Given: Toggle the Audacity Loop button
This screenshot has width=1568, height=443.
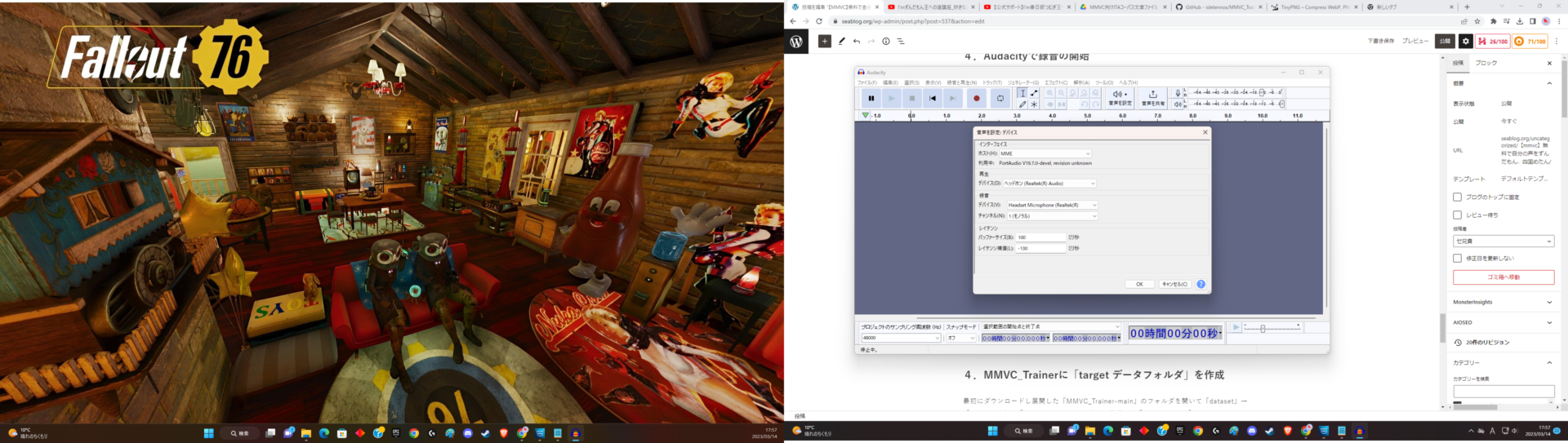Looking at the screenshot, I should (x=1000, y=98).
